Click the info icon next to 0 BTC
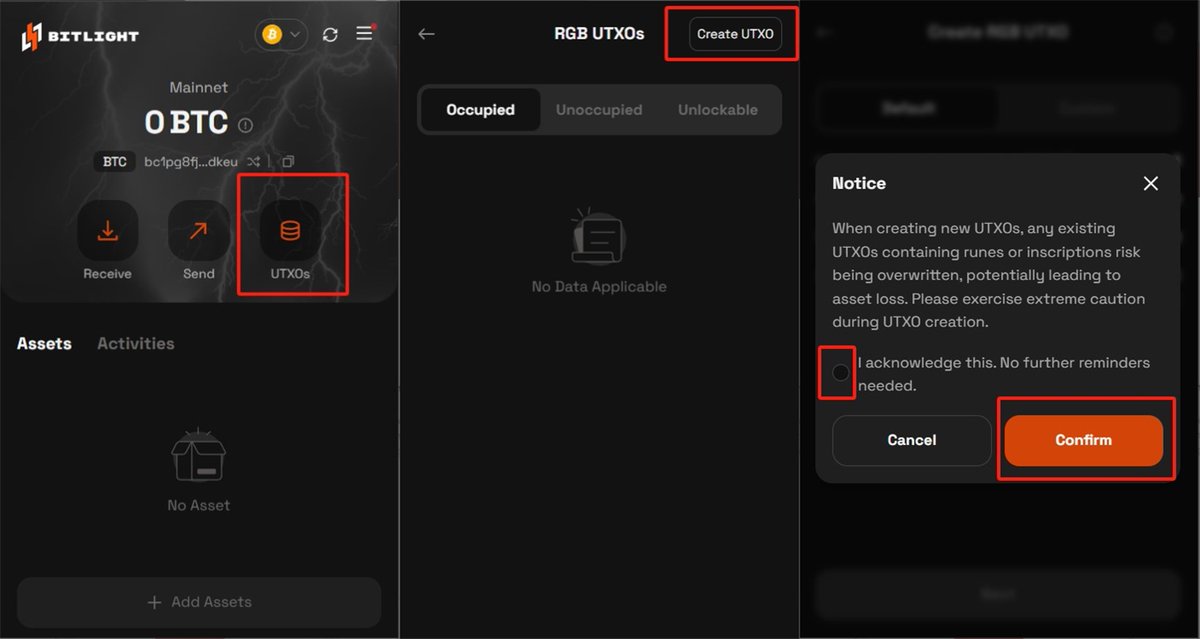This screenshot has height=639, width=1200. pos(245,126)
